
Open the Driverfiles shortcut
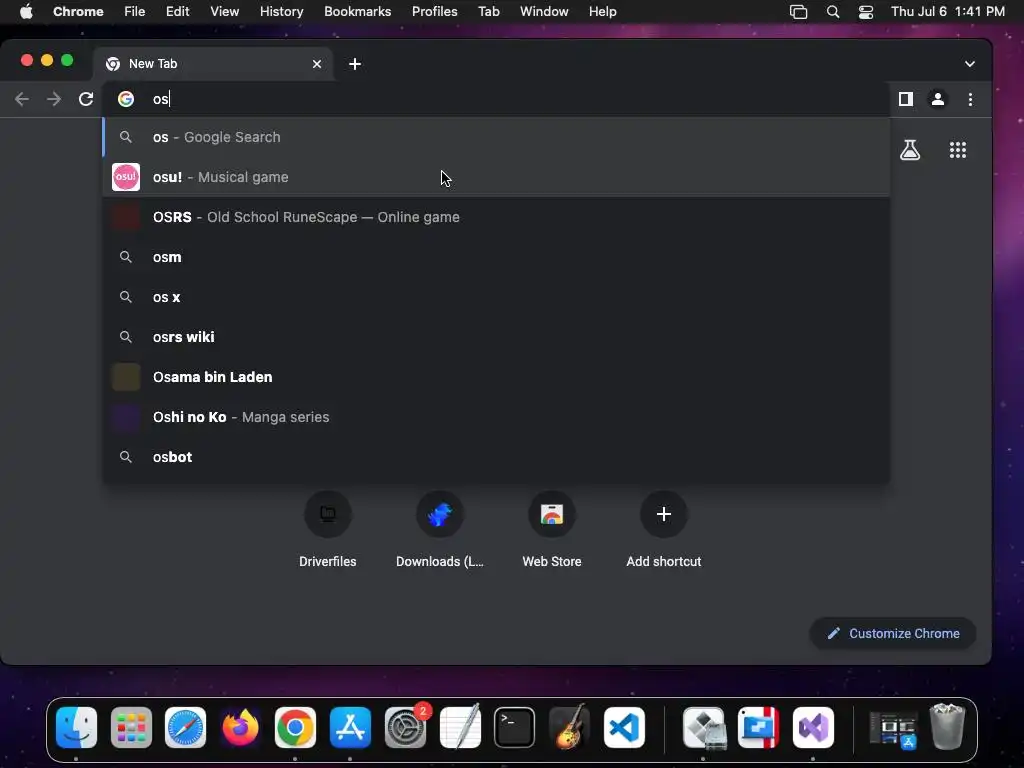[328, 530]
